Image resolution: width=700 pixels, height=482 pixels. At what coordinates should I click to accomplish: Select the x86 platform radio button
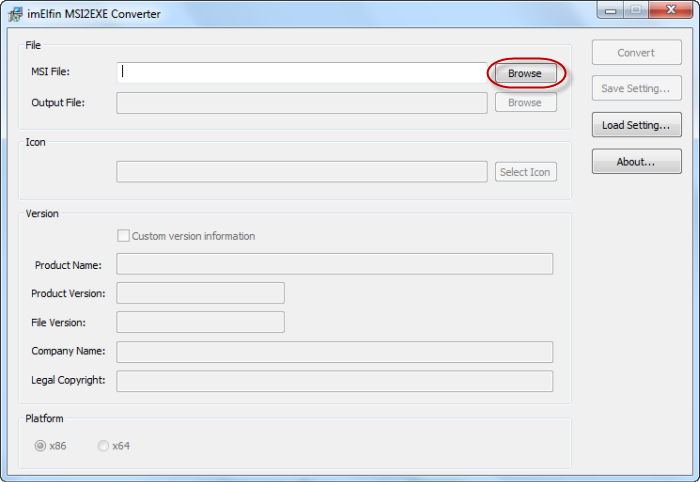tap(40, 446)
